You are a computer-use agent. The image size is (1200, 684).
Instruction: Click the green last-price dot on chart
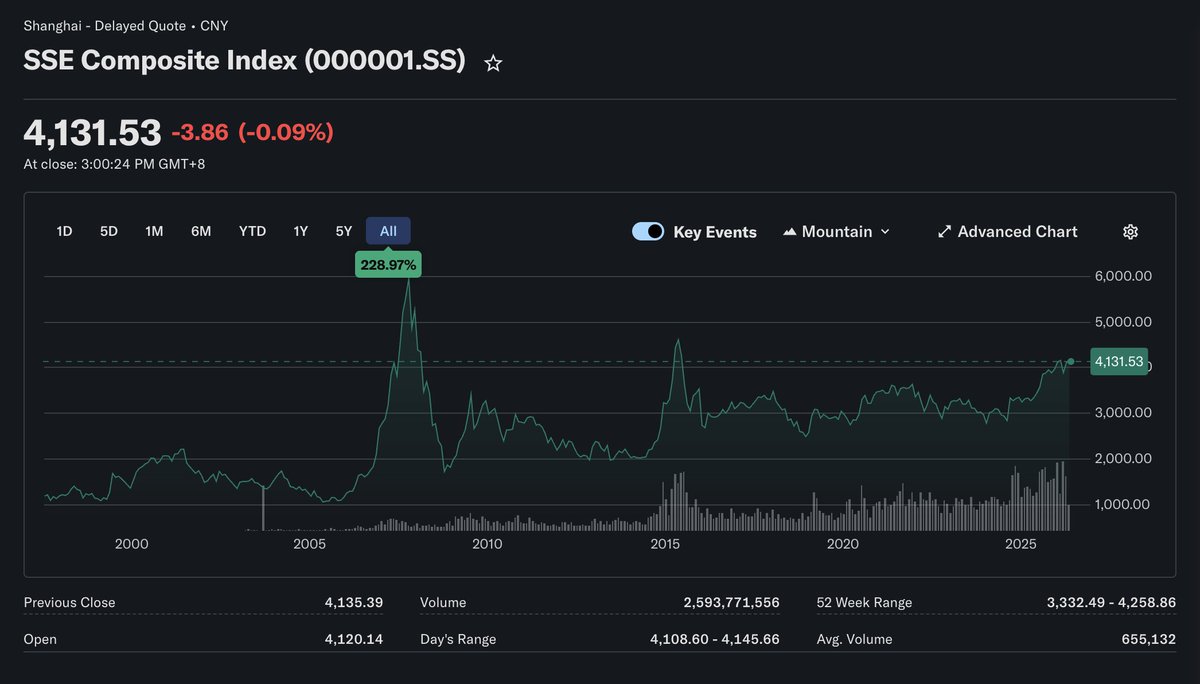[1071, 361]
